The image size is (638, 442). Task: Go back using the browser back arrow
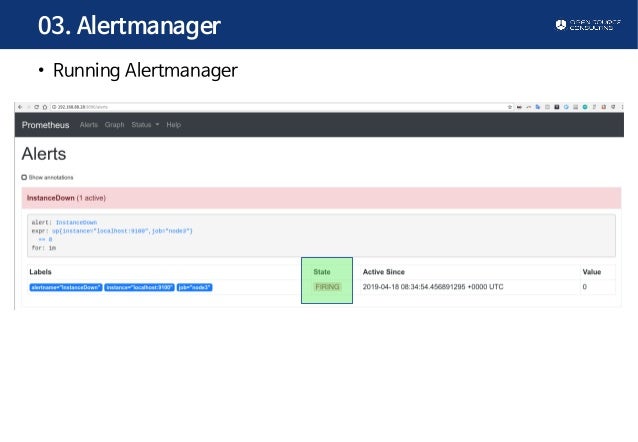20,107
